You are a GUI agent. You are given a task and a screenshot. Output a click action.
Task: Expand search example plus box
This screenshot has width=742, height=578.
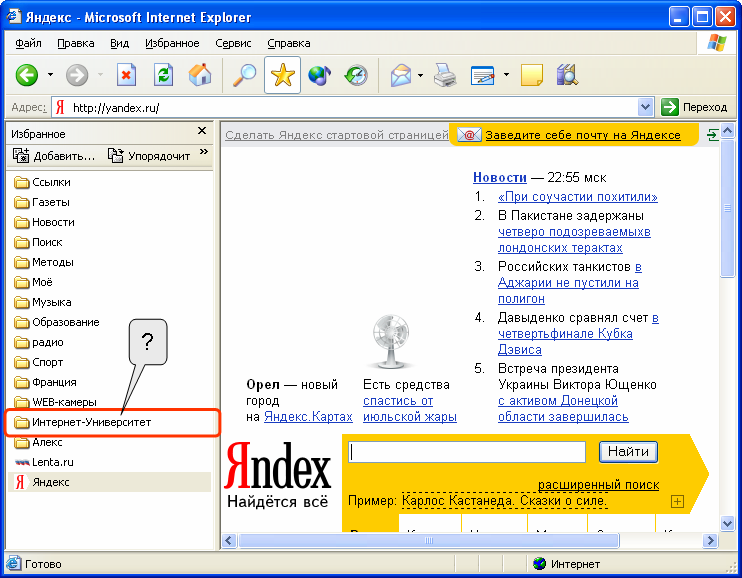[677, 501]
